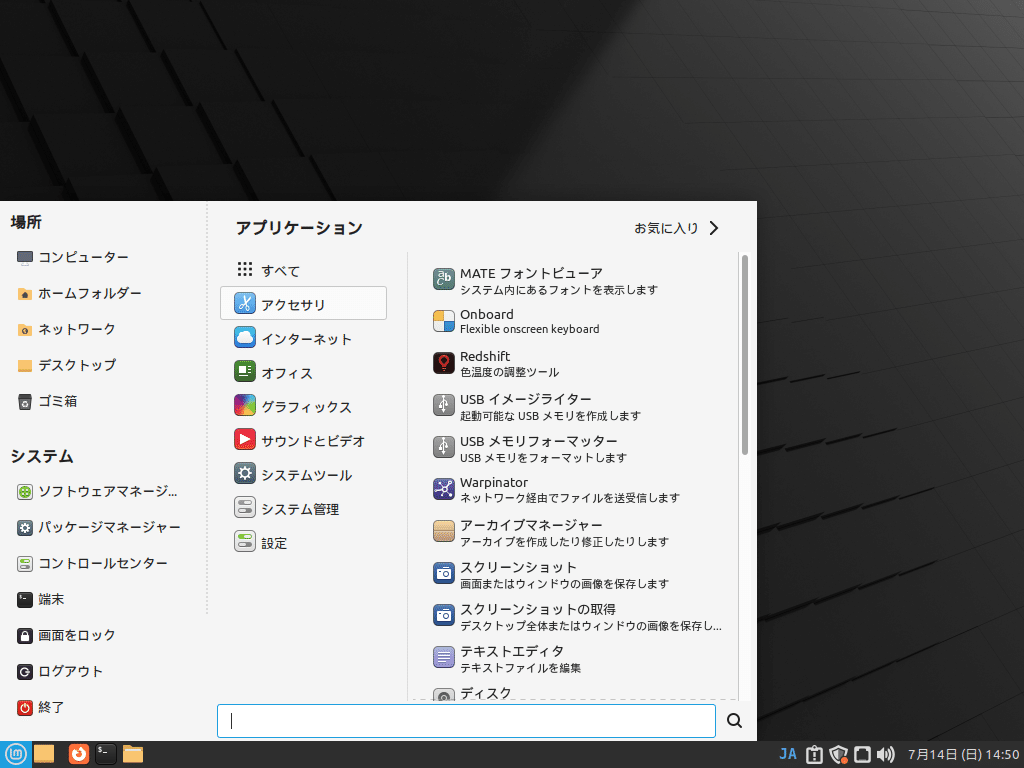Select オフィス category
Image resolution: width=1024 pixels, height=768 pixels.
(303, 372)
